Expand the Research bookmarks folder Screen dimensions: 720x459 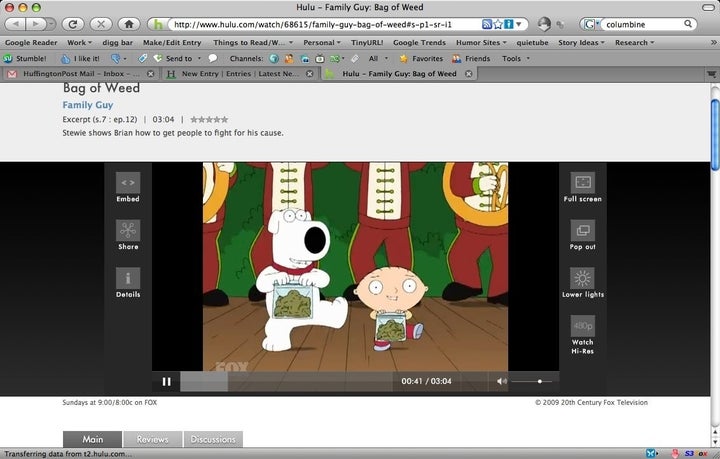pyautogui.click(x=634, y=43)
